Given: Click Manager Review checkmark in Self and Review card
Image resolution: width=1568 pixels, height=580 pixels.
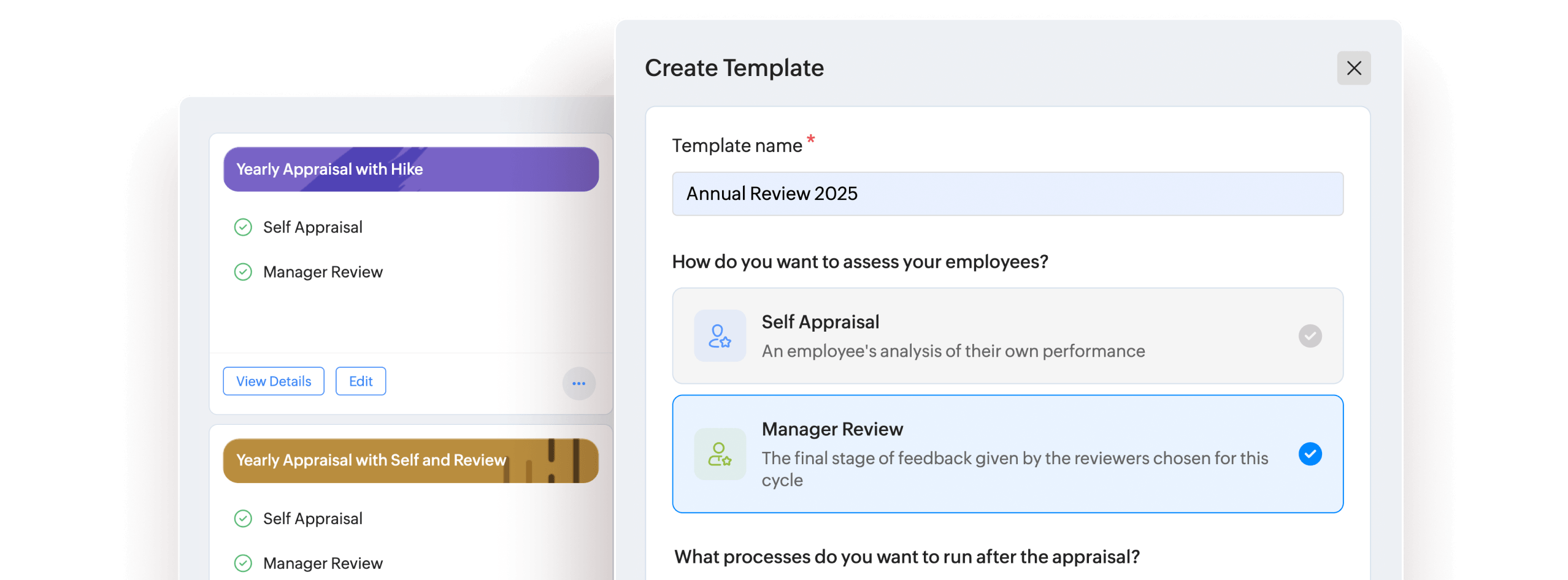Looking at the screenshot, I should coord(243,562).
